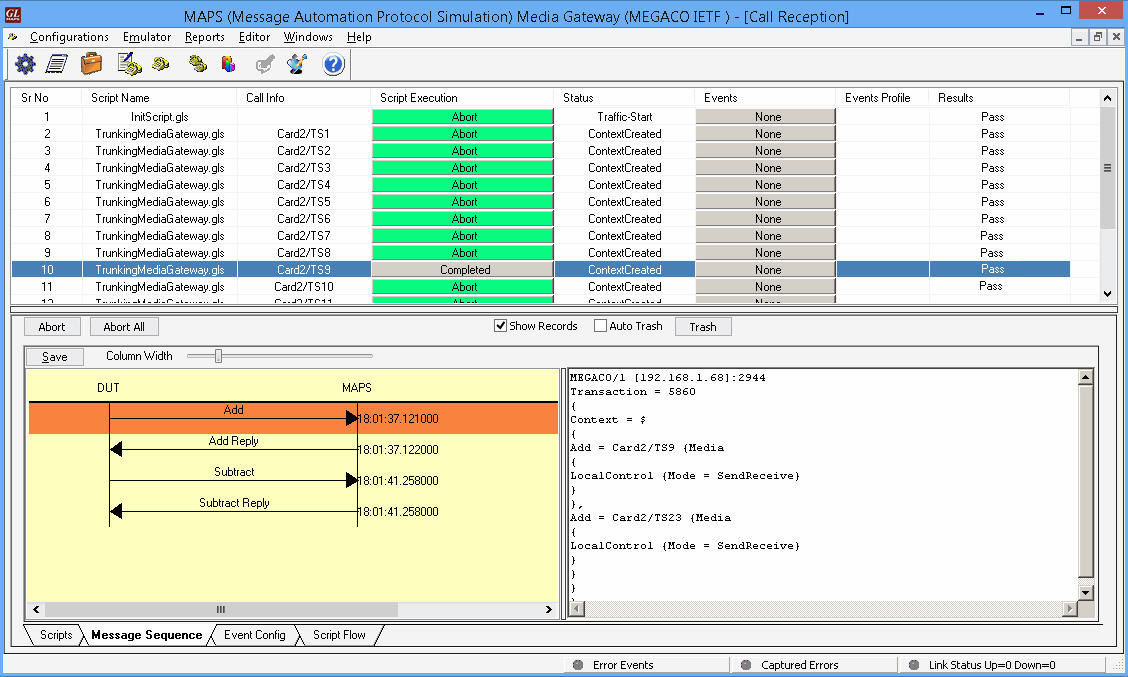
Task: Open the colored bar chart toolbar icon
Action: coord(229,64)
